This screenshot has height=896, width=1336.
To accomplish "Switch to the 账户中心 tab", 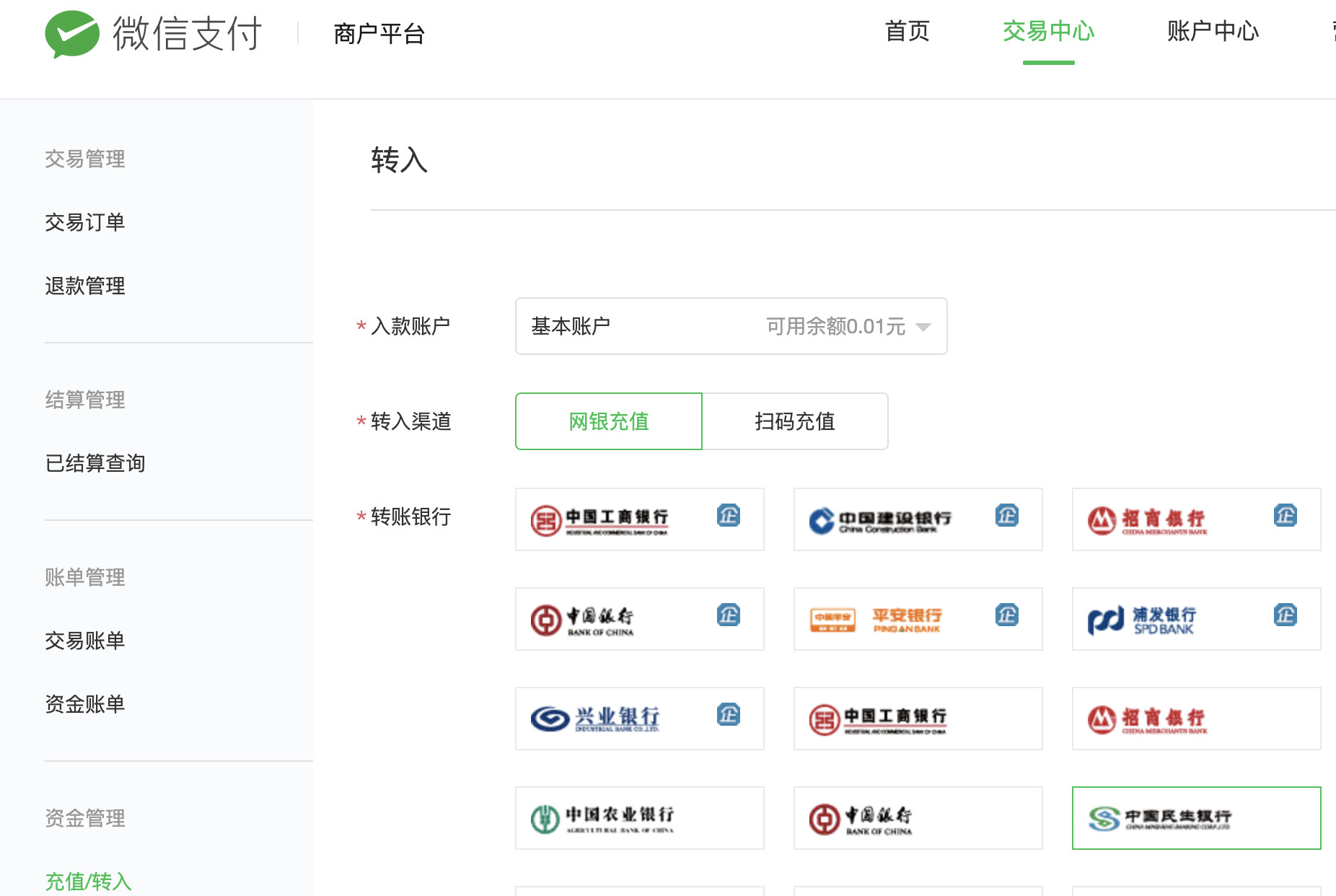I will 1213,31.
